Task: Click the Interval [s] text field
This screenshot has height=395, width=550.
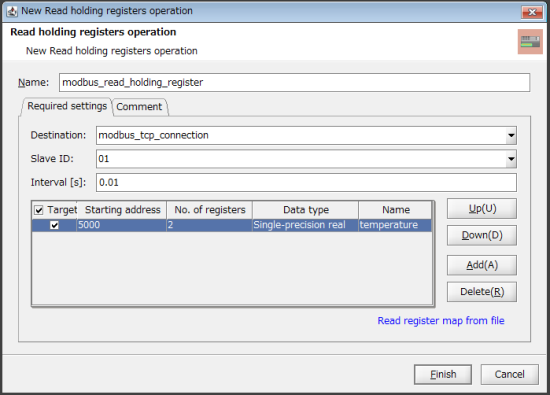Action: click(306, 183)
